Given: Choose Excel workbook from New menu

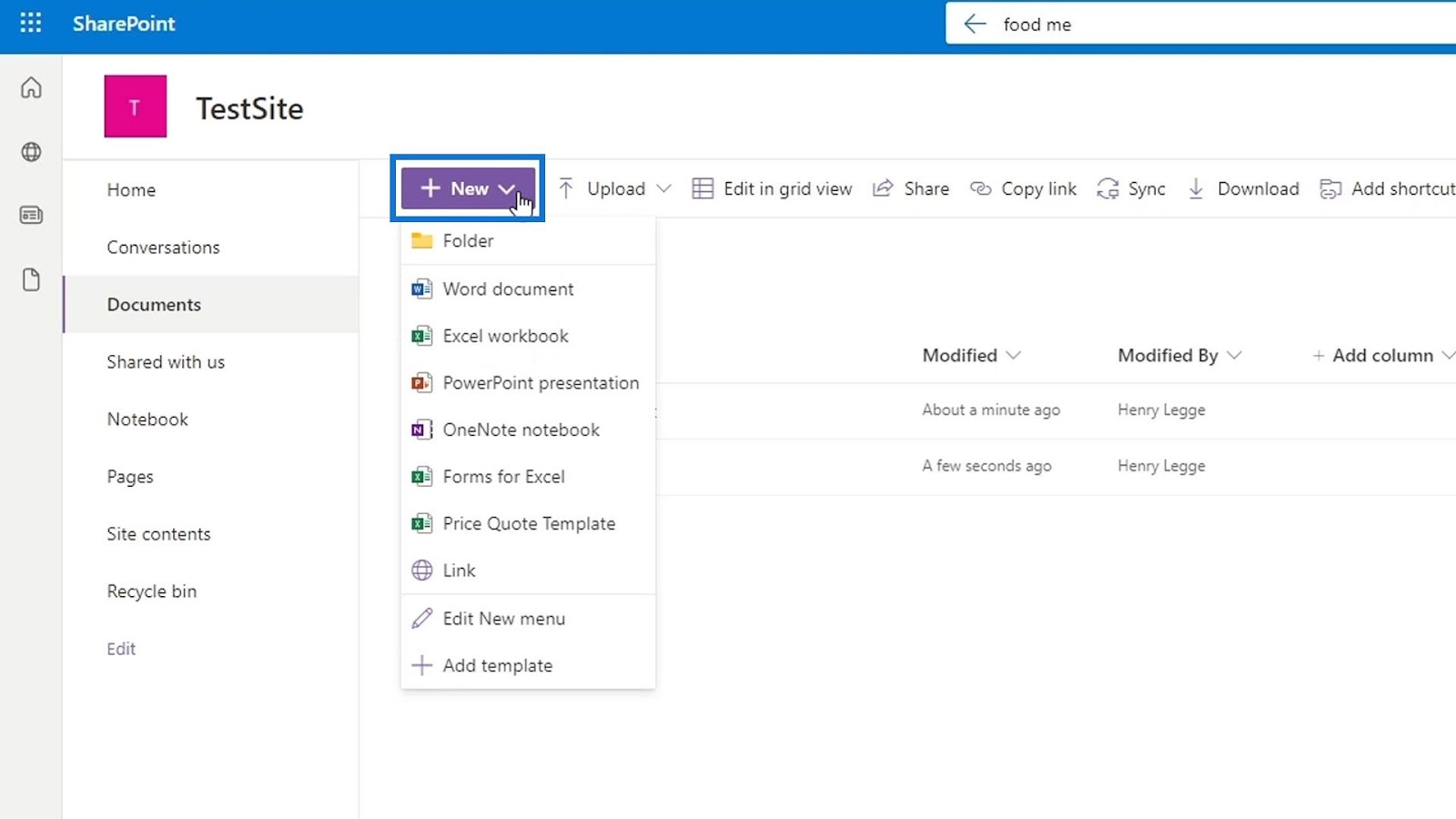Looking at the screenshot, I should (528, 336).
